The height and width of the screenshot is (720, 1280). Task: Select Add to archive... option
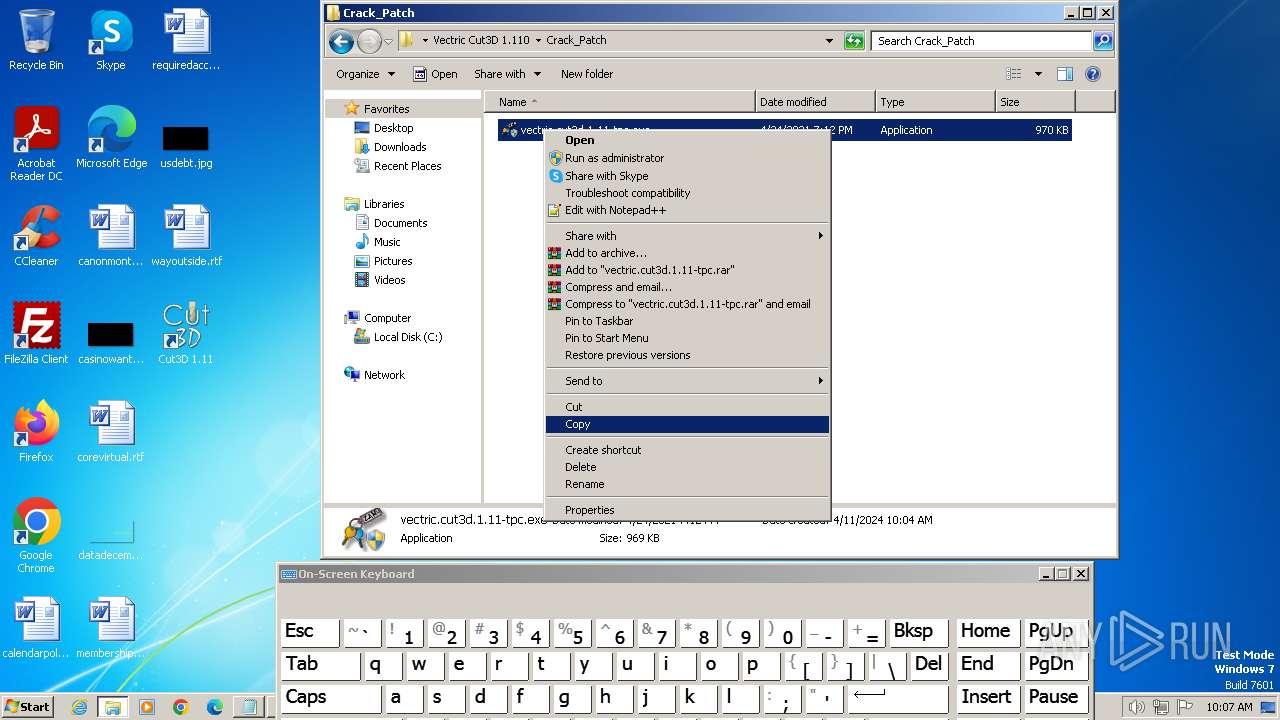point(687,253)
